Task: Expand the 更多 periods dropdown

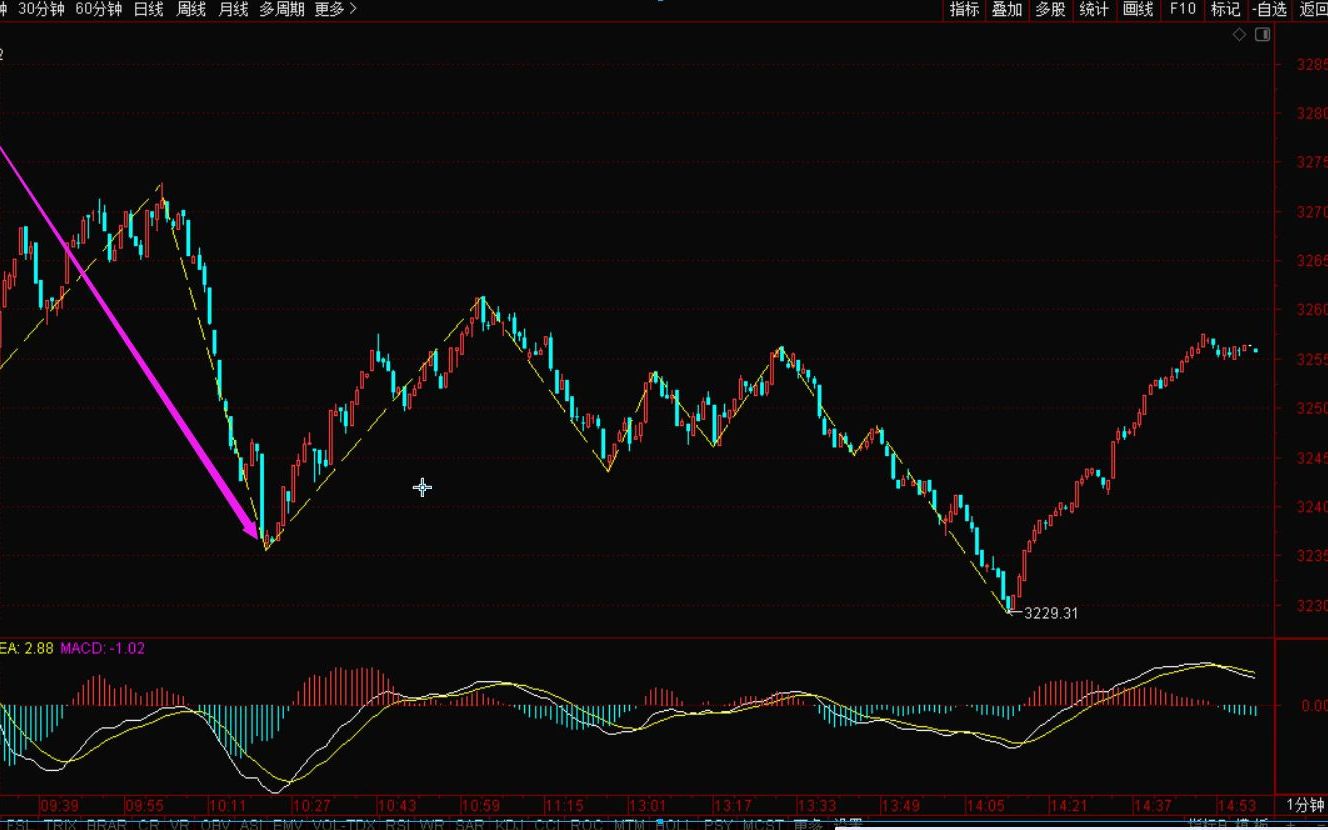Action: click(x=335, y=9)
